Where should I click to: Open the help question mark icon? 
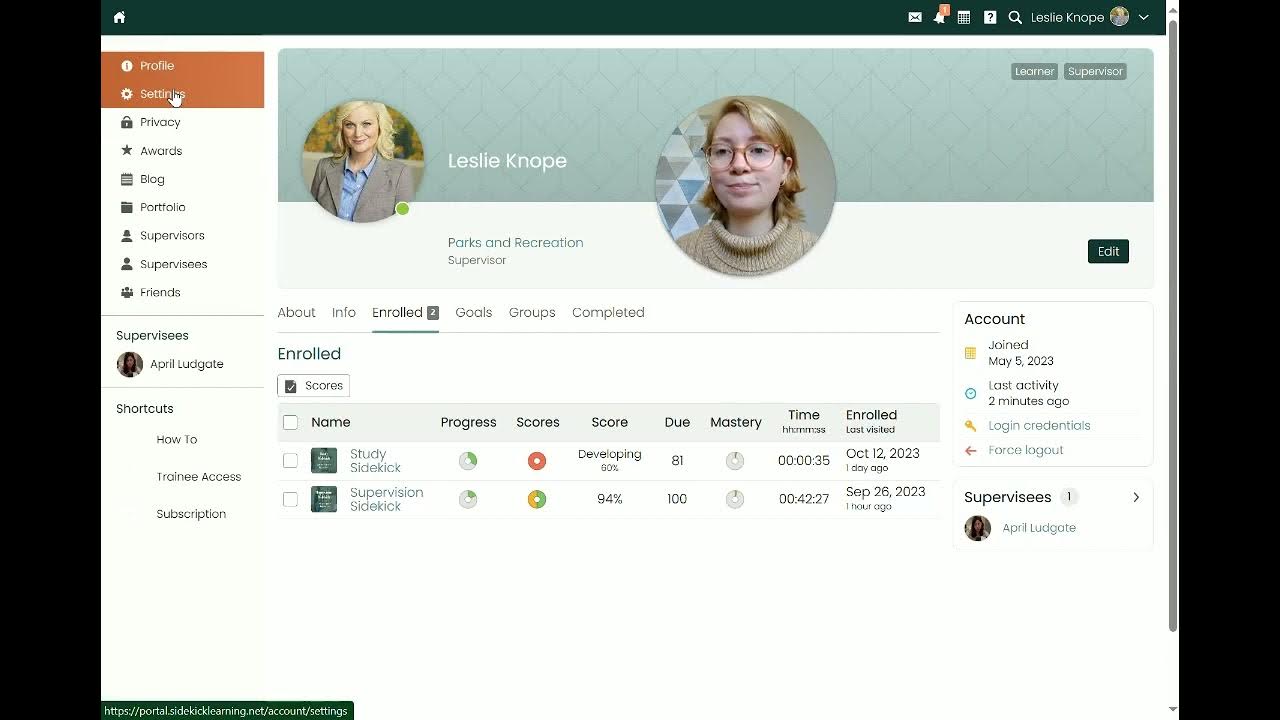(990, 17)
